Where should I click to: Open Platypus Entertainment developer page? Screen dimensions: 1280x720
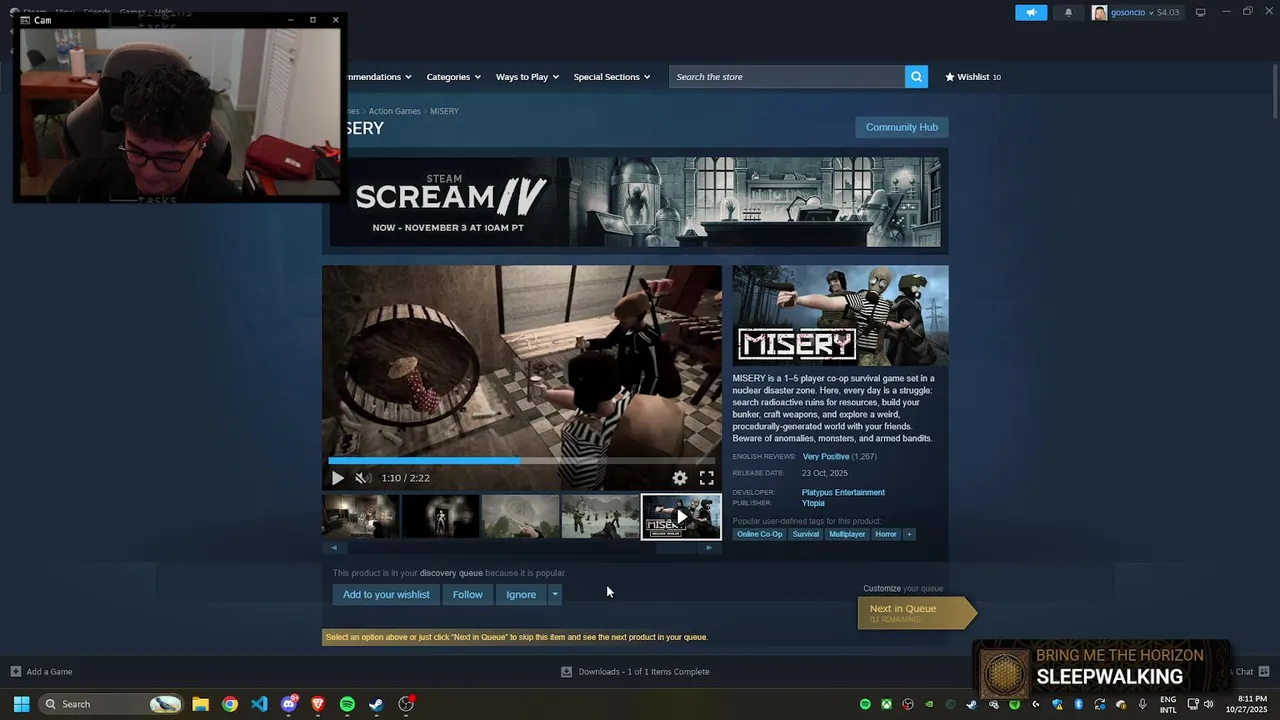843,492
